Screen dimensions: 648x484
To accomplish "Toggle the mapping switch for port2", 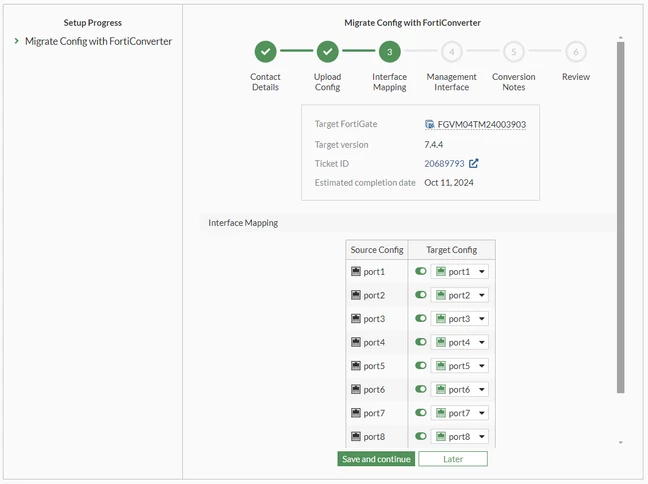I will [x=421, y=295].
